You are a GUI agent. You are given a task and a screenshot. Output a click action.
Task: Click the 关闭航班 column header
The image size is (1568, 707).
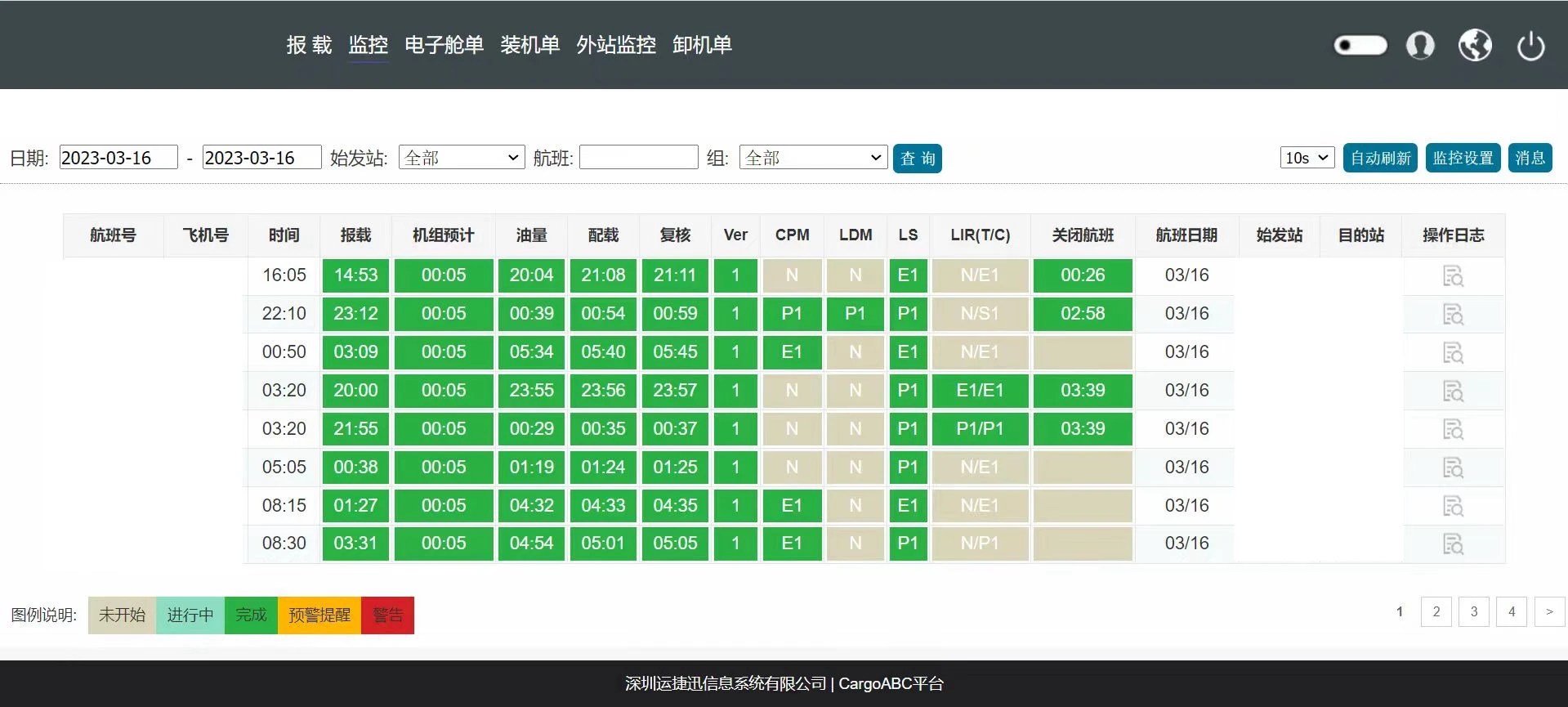[x=1083, y=235]
